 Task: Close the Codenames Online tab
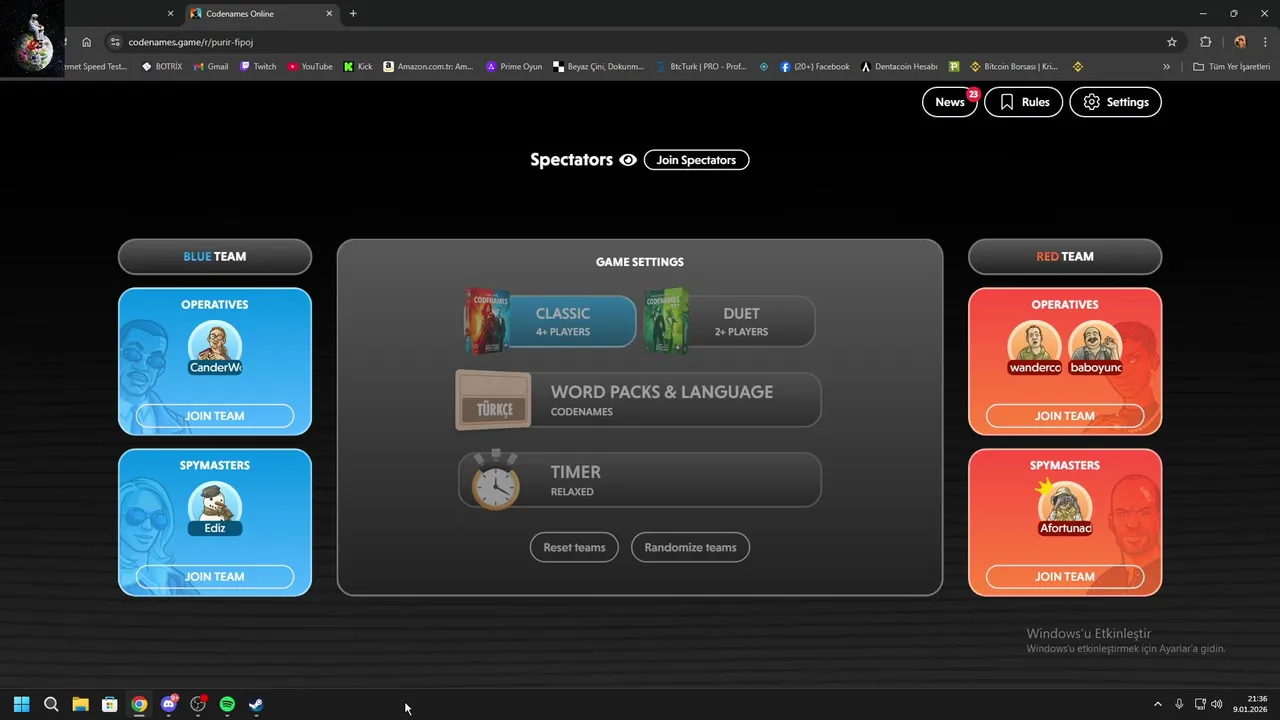tap(329, 14)
